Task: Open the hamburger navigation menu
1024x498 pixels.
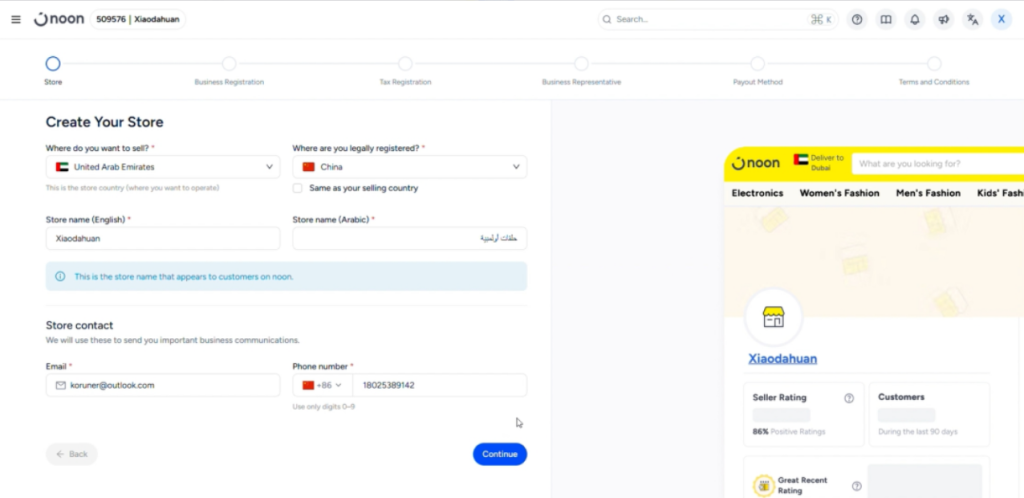Action: [x=16, y=20]
